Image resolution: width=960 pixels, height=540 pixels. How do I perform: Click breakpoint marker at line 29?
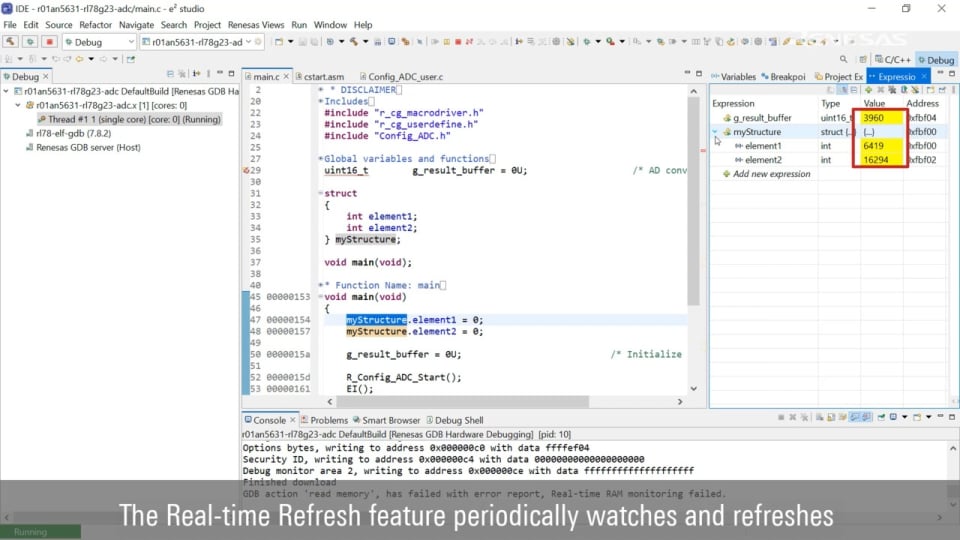[x=246, y=170]
